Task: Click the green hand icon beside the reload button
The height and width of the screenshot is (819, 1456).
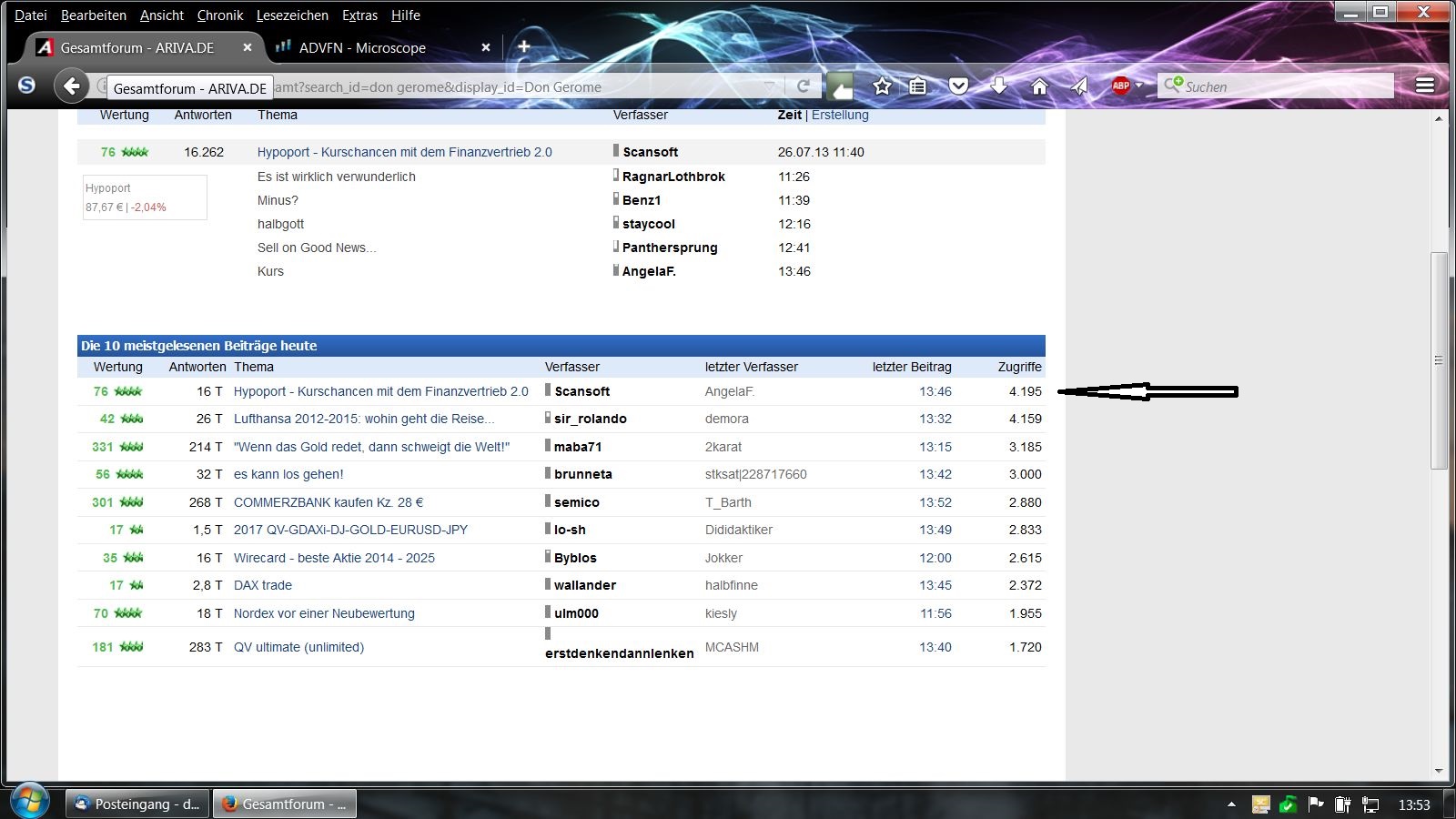Action: click(x=840, y=86)
